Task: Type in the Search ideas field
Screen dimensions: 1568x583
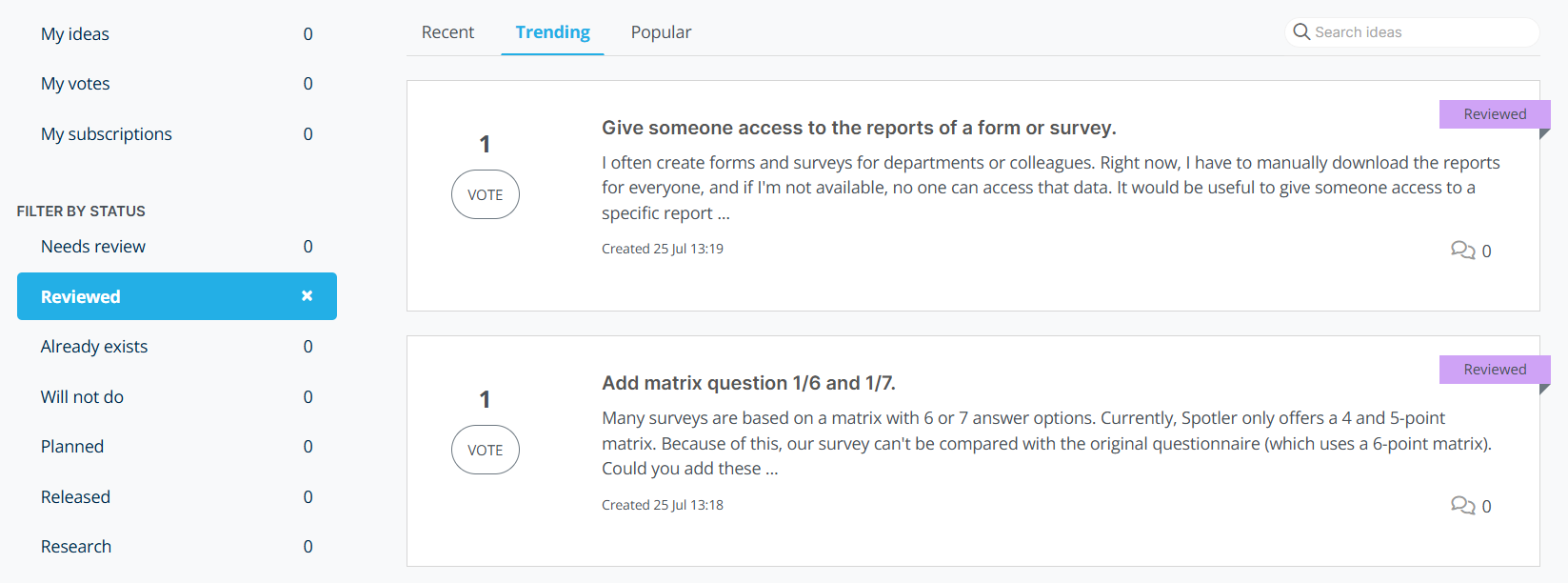Action: coord(1419,32)
